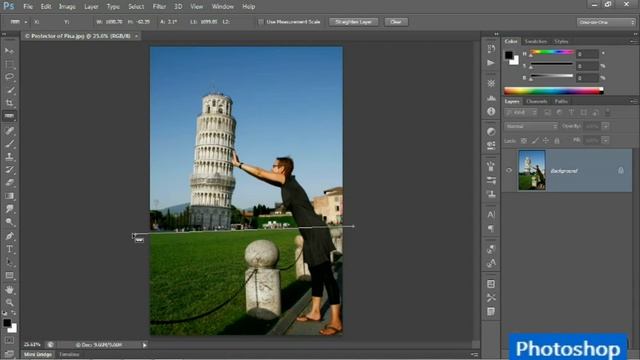
Task: Open the Info panel icon
Action: [491, 111]
